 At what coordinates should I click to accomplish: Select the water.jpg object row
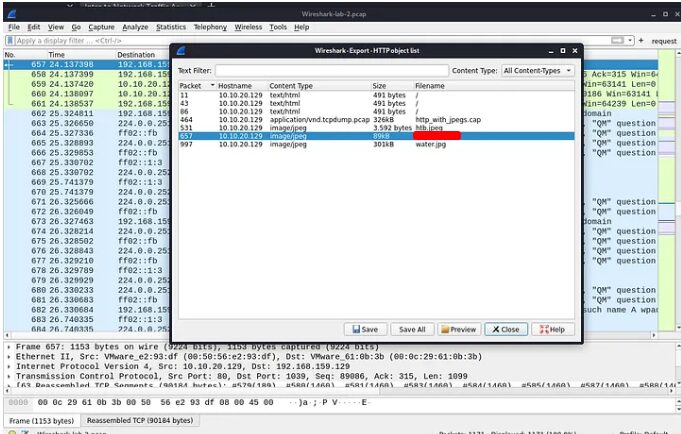click(x=378, y=143)
